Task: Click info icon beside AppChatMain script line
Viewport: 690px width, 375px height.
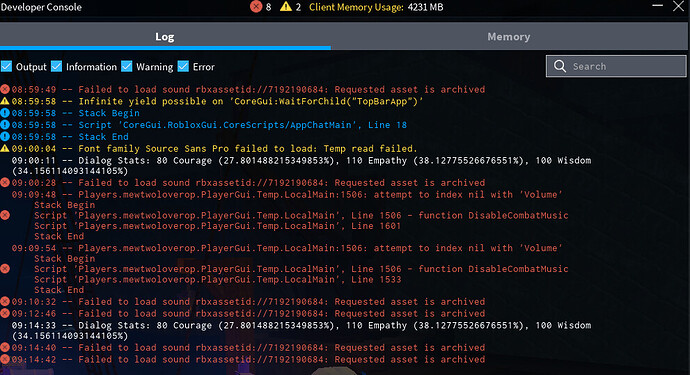Action: 5,125
